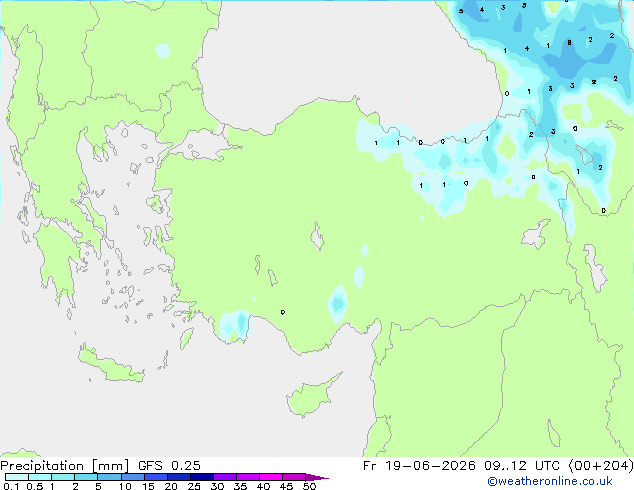
Task: Click the island of Crete on map
Action: (110, 365)
